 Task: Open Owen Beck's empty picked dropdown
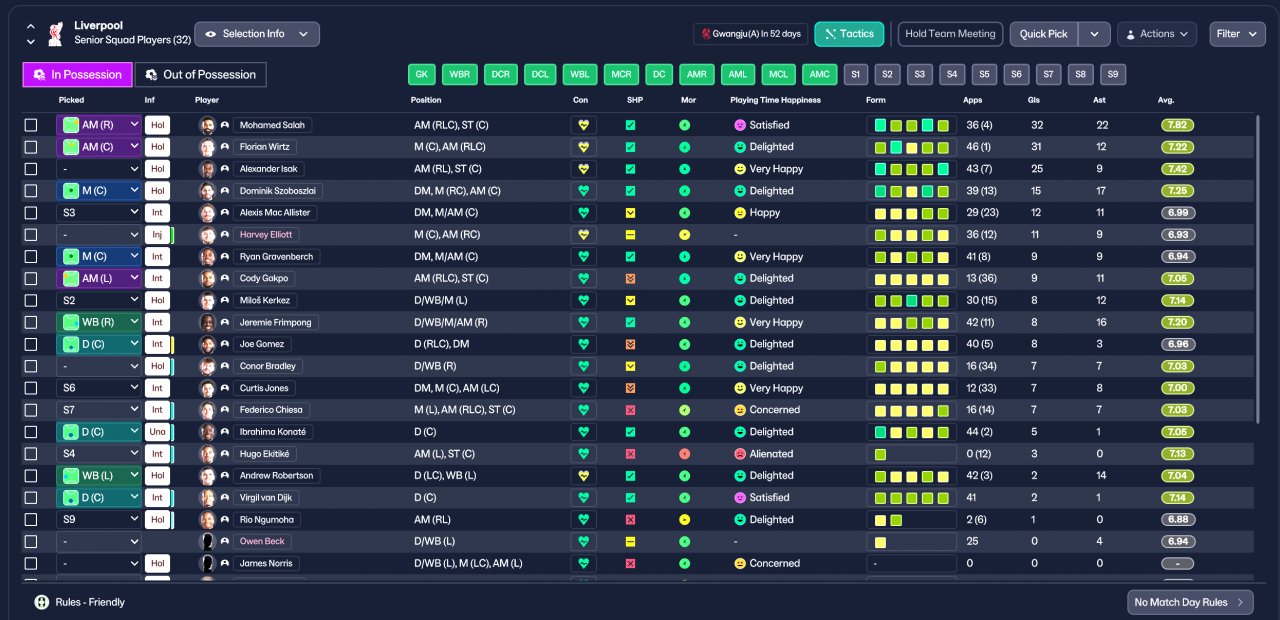pos(99,541)
